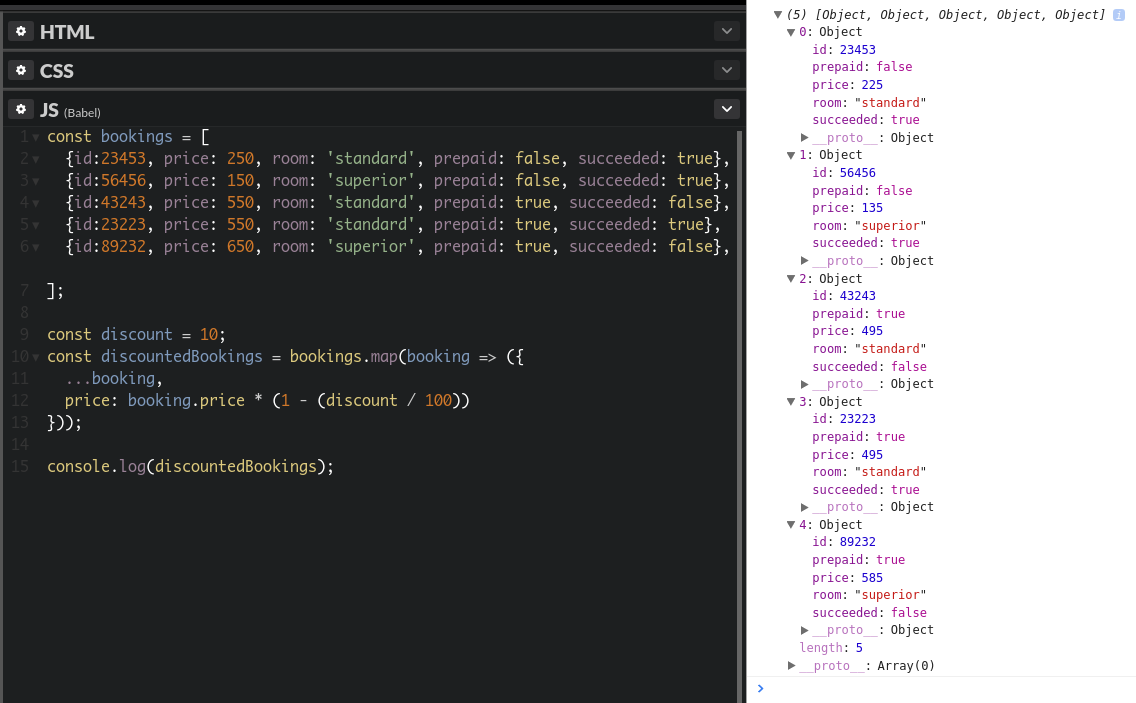Click "map" method on line 10
The image size is (1136, 703).
(x=384, y=357)
